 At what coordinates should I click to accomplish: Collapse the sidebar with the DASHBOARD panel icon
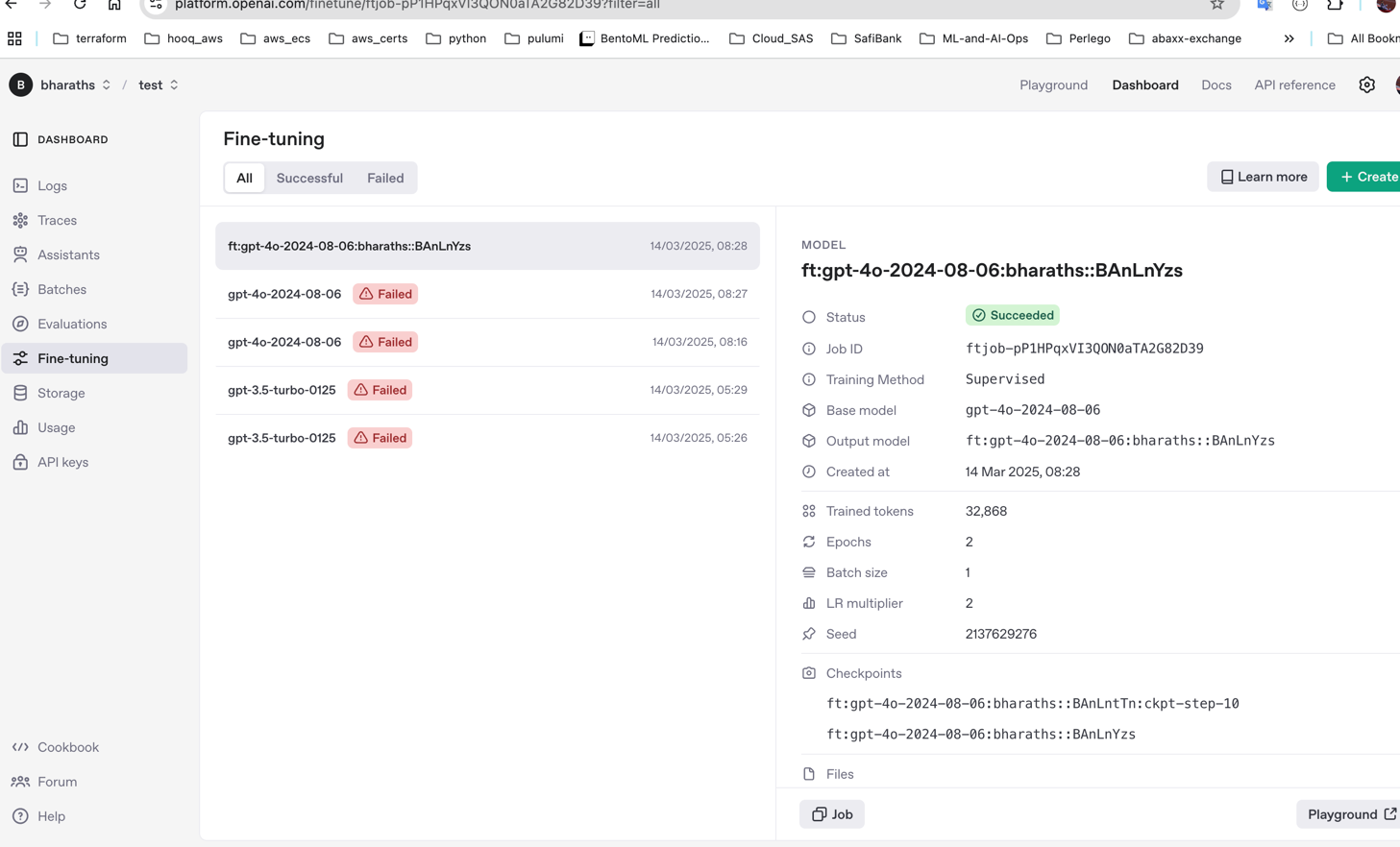[20, 139]
